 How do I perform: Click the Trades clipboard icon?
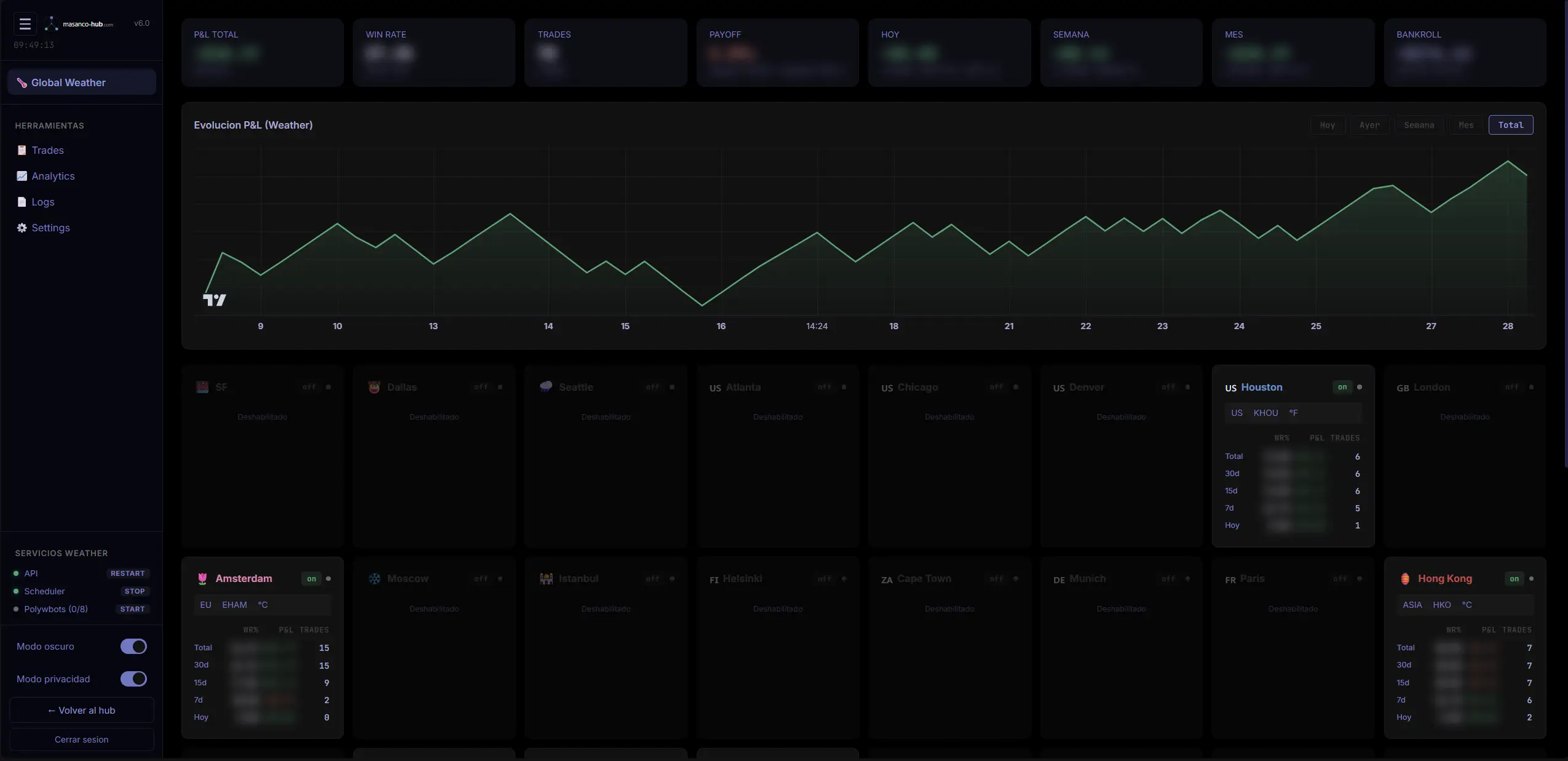(x=22, y=150)
